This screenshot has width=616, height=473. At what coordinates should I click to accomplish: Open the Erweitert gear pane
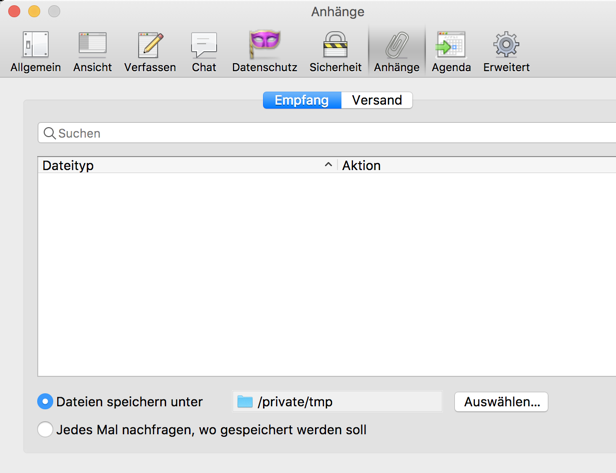[x=506, y=52]
